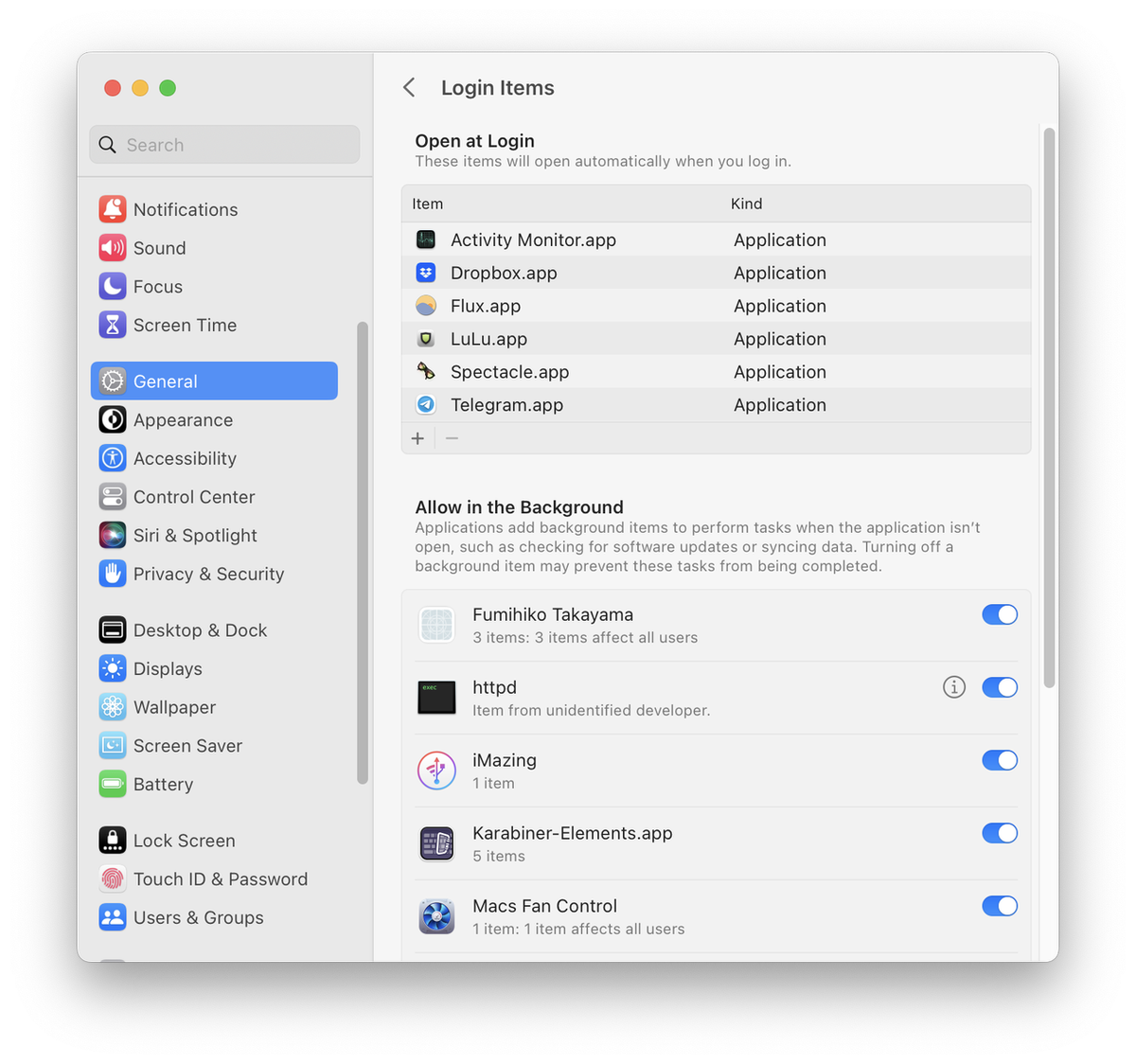
Task: Open Touch ID & Password label
Action: [x=221, y=878]
